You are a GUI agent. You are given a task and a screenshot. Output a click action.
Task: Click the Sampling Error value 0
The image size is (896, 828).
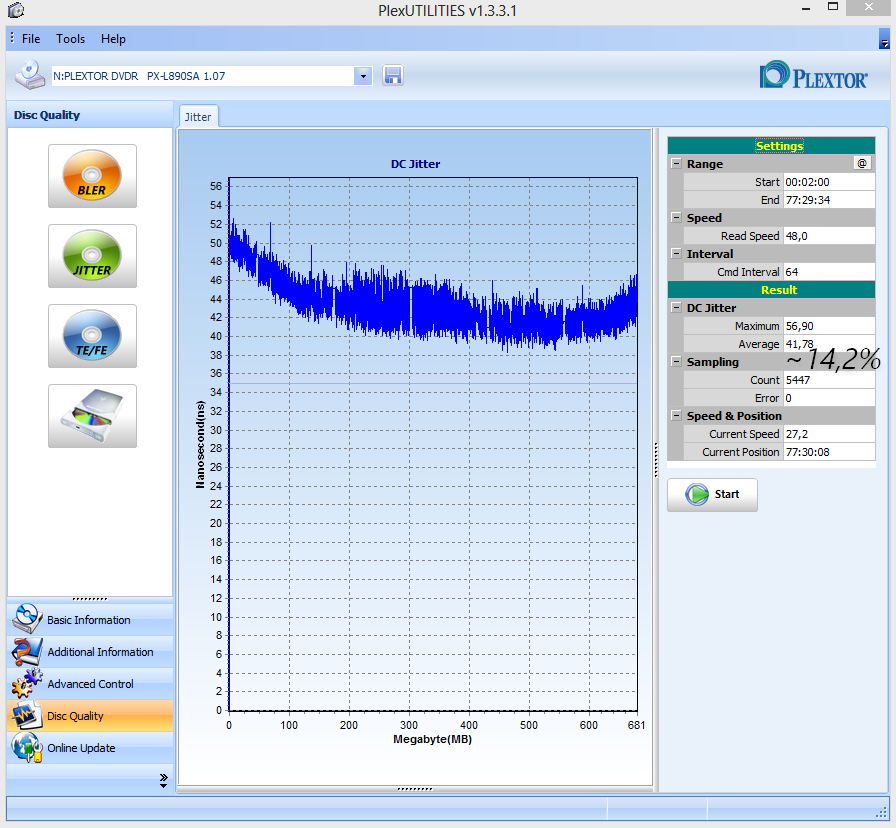[x=829, y=398]
